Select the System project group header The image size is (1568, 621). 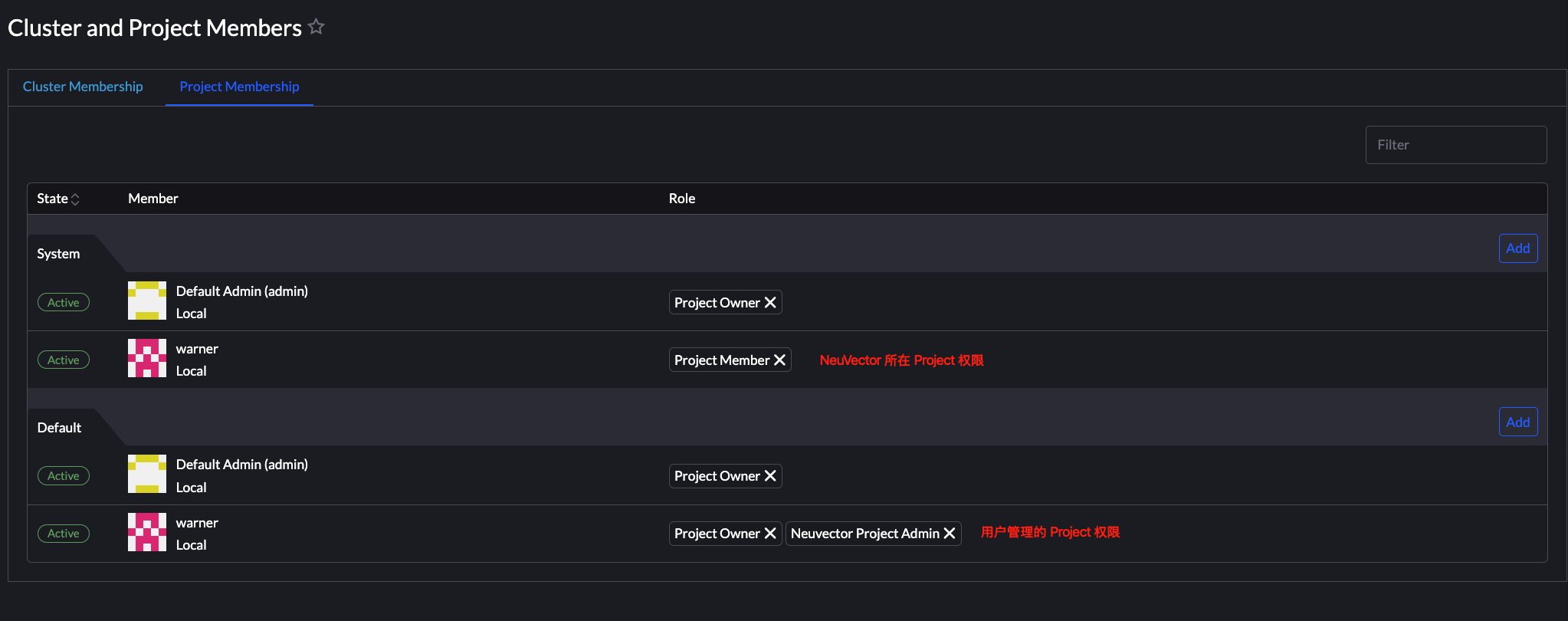point(58,254)
